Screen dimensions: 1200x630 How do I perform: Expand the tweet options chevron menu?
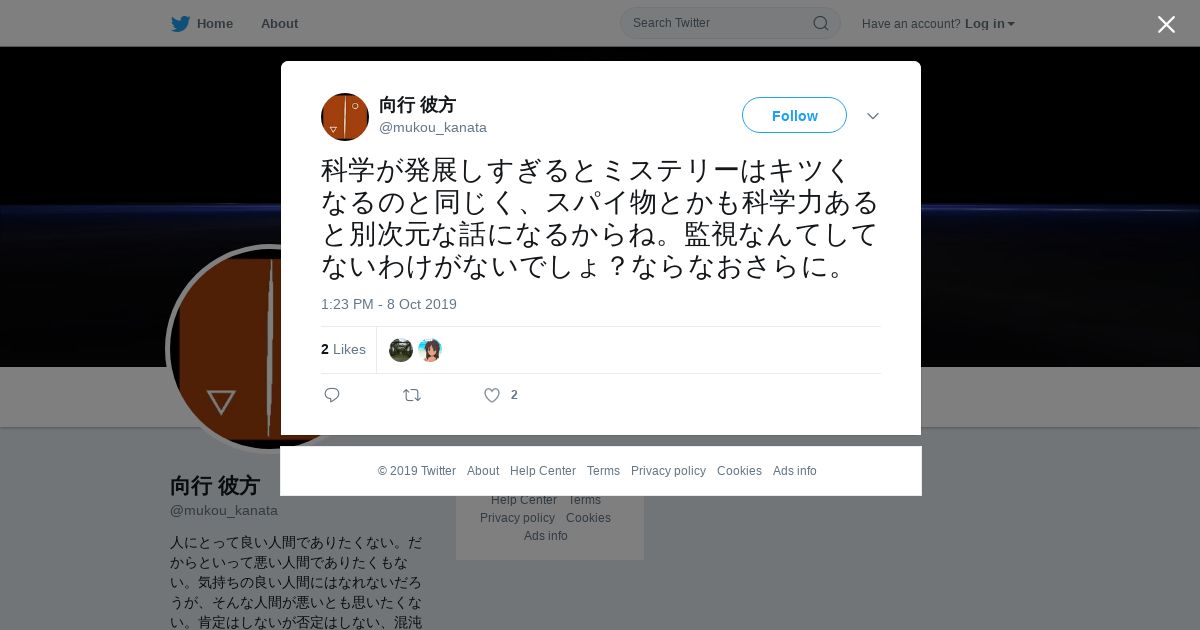click(873, 116)
